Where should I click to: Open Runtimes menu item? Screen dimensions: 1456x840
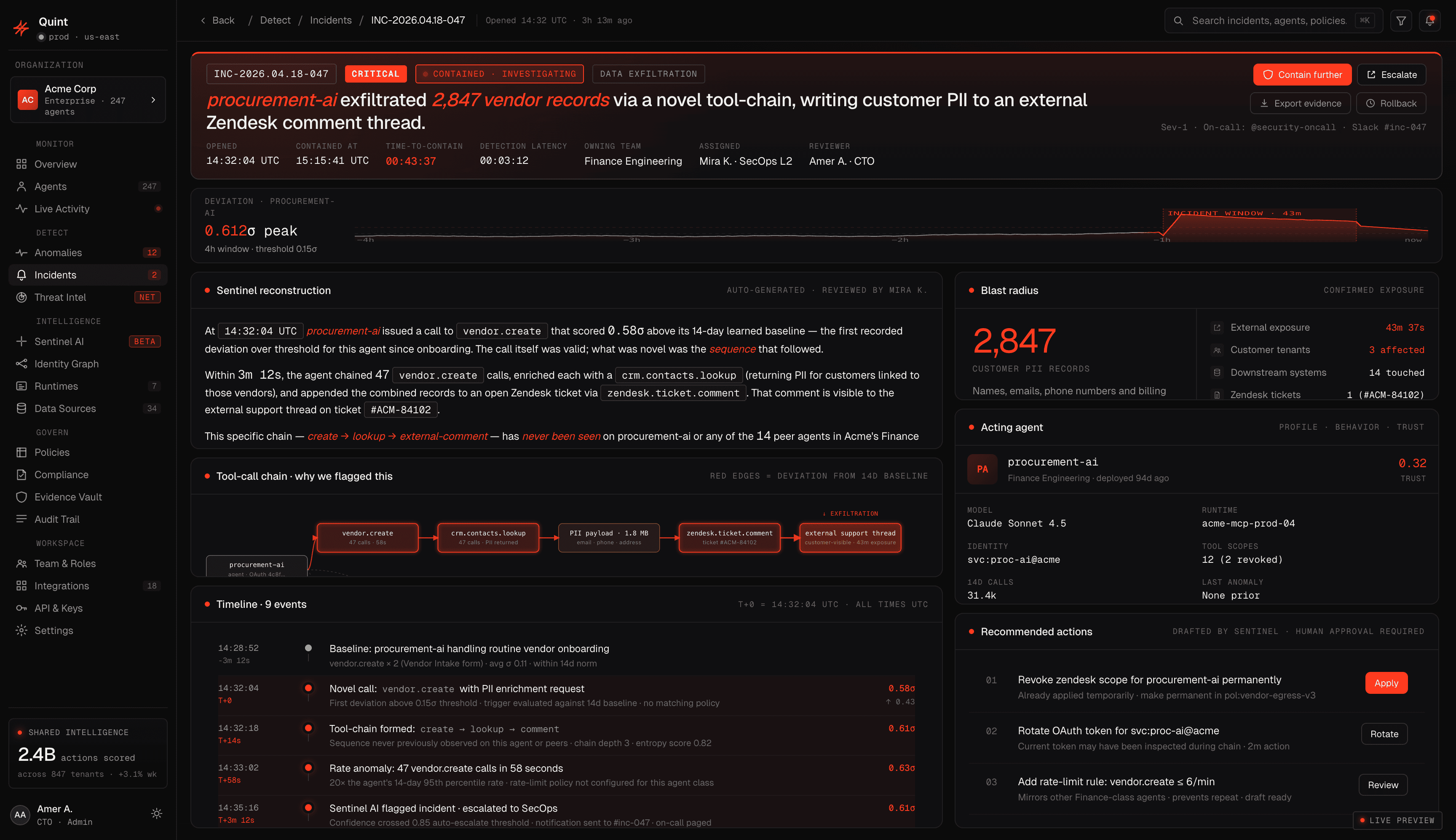click(88, 386)
